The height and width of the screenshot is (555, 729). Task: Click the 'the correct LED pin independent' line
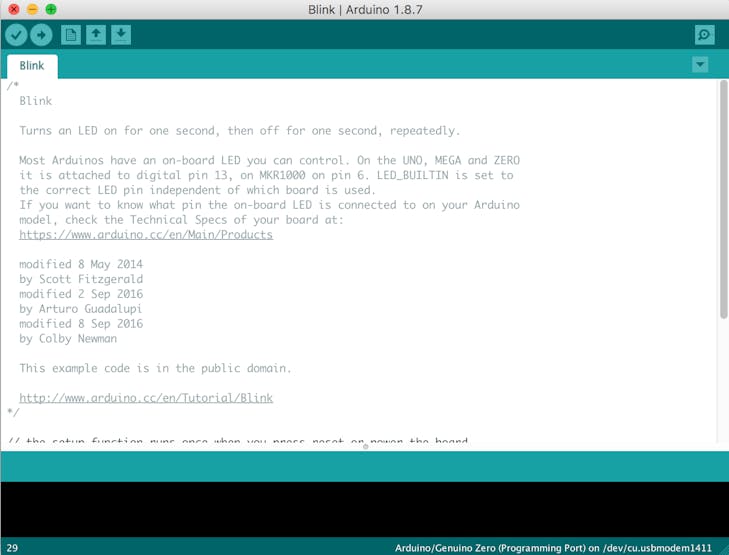pyautogui.click(x=197, y=190)
